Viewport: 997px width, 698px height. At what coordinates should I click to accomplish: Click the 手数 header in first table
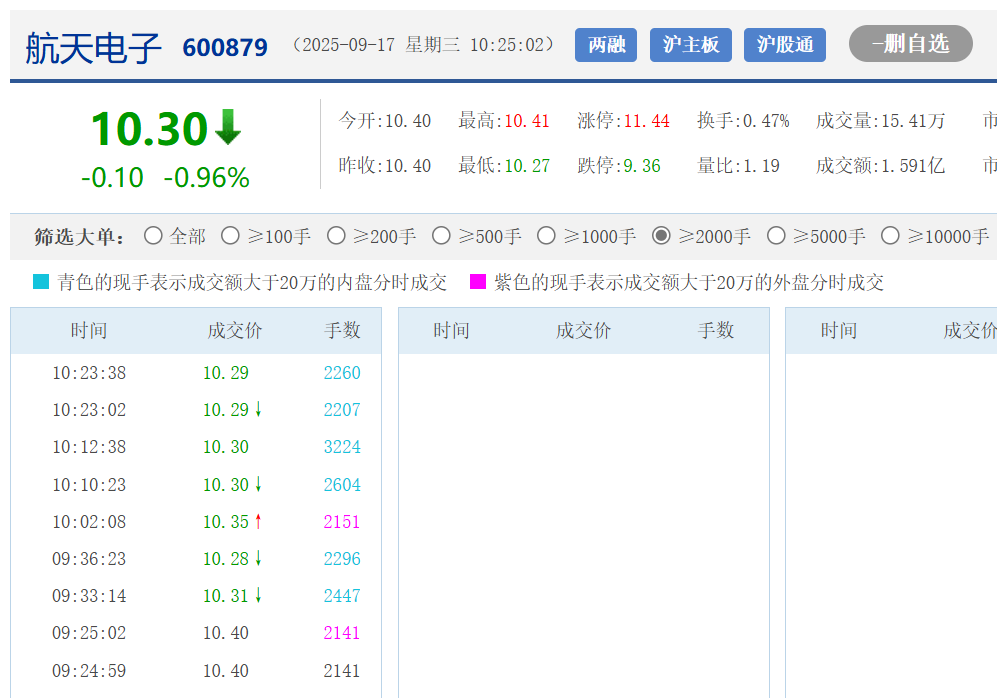coord(342,331)
